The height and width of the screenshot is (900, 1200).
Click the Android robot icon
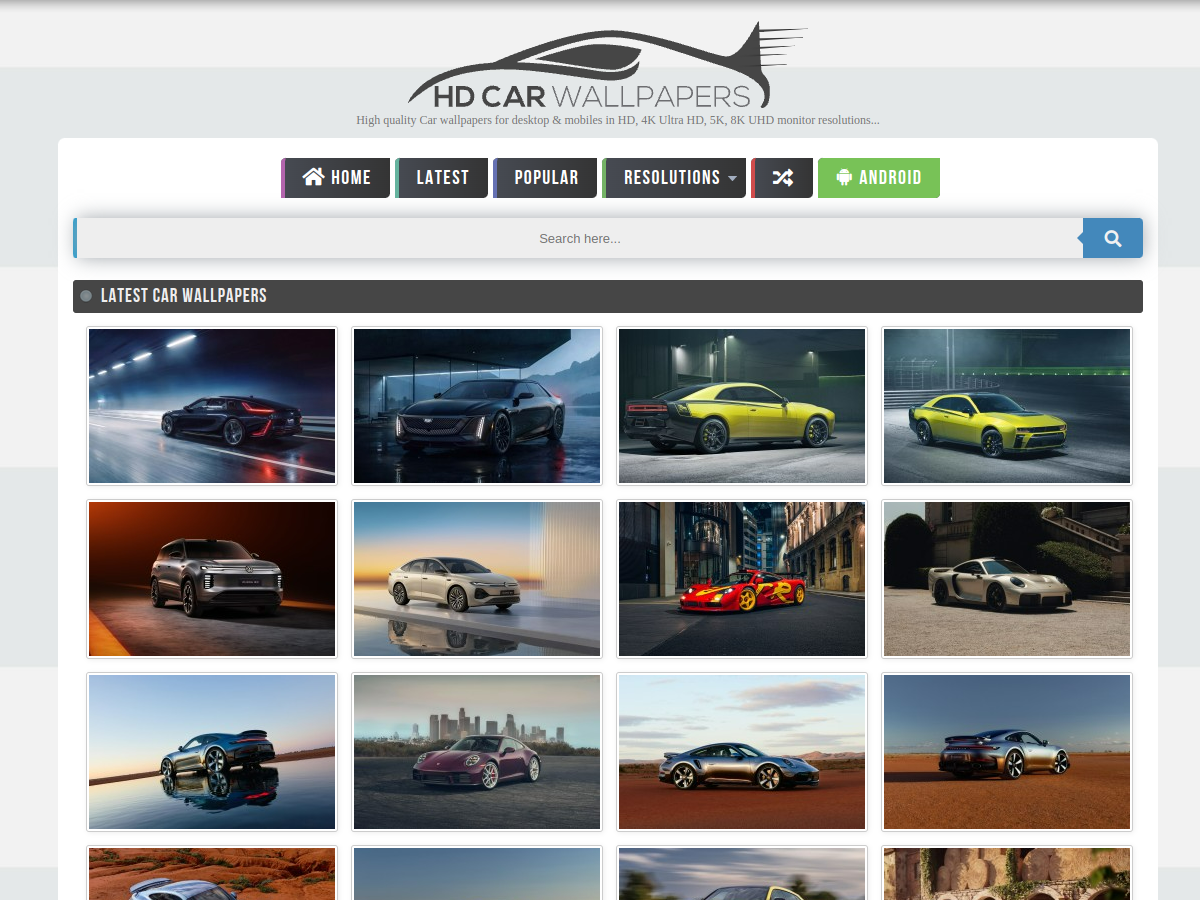click(x=844, y=178)
